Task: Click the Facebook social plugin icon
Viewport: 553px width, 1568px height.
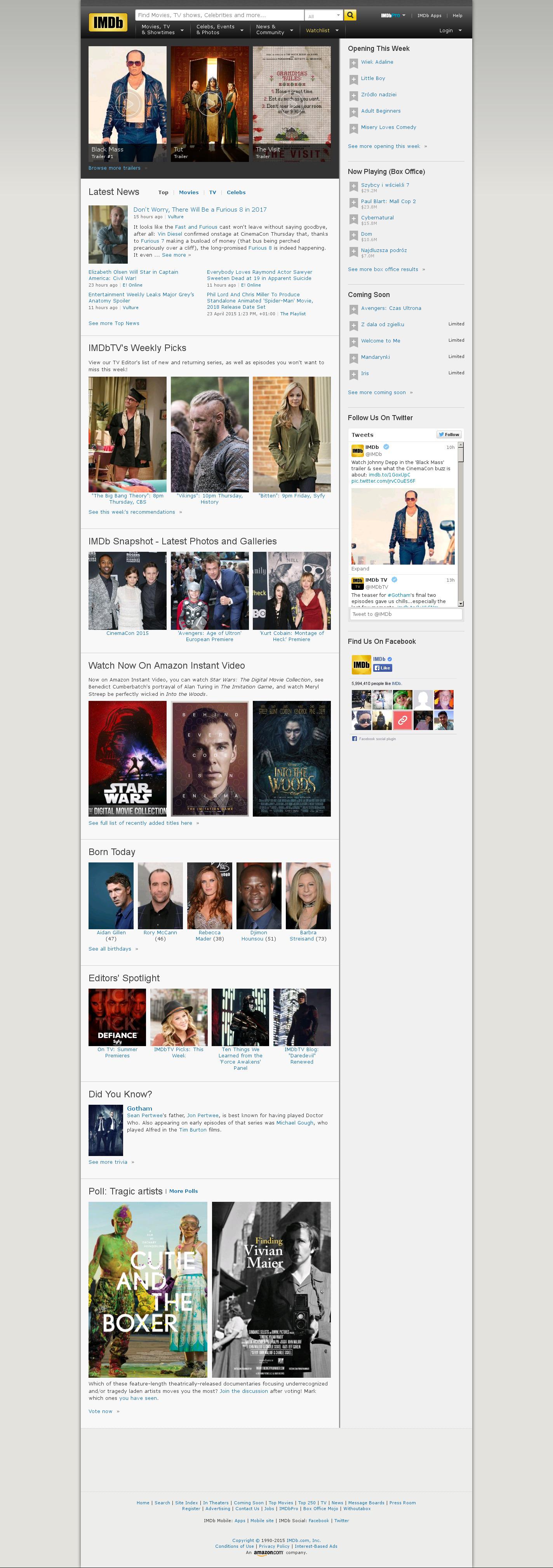Action: coord(355,738)
